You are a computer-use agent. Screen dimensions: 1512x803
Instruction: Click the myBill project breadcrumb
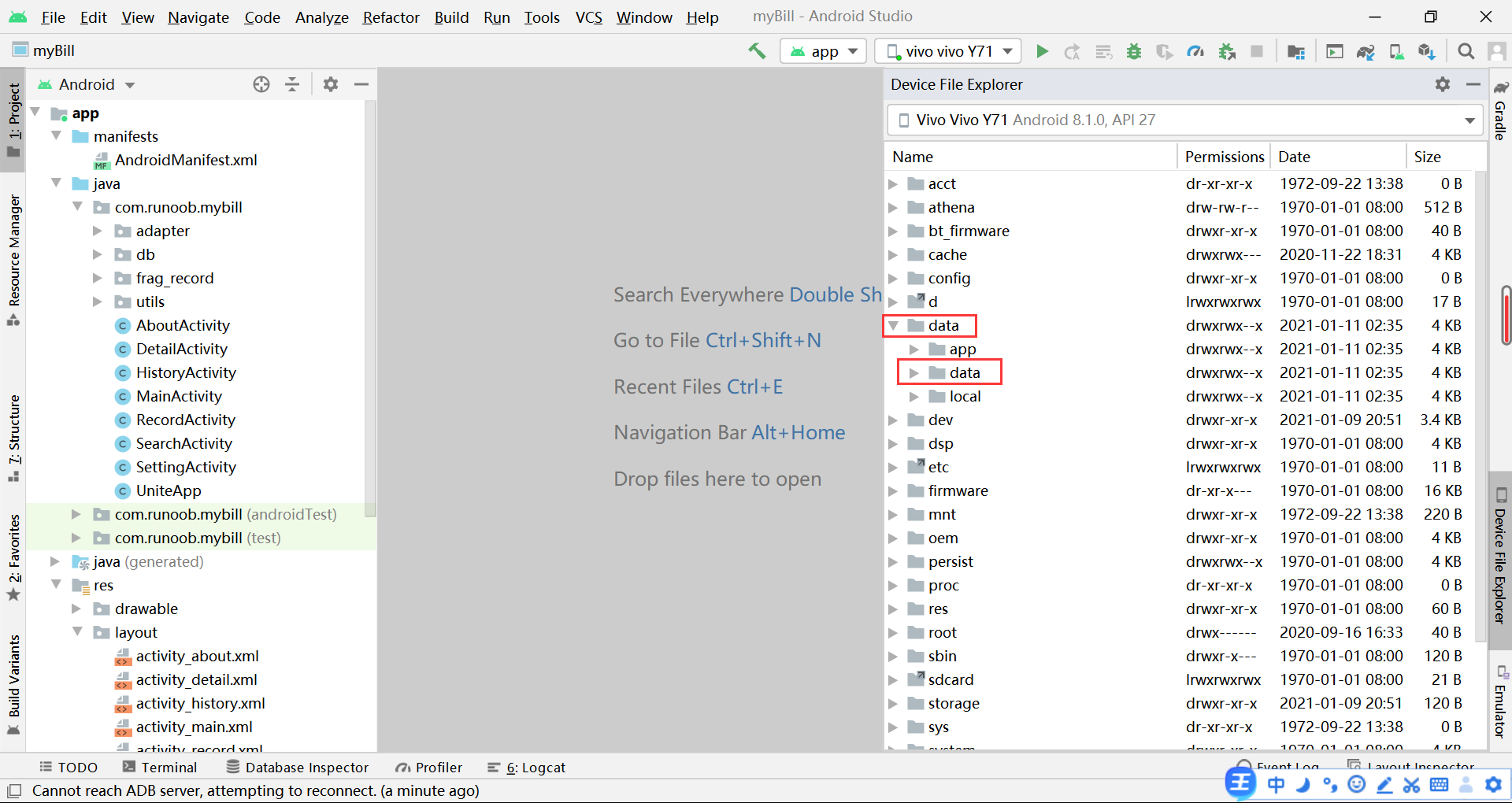tap(44, 50)
